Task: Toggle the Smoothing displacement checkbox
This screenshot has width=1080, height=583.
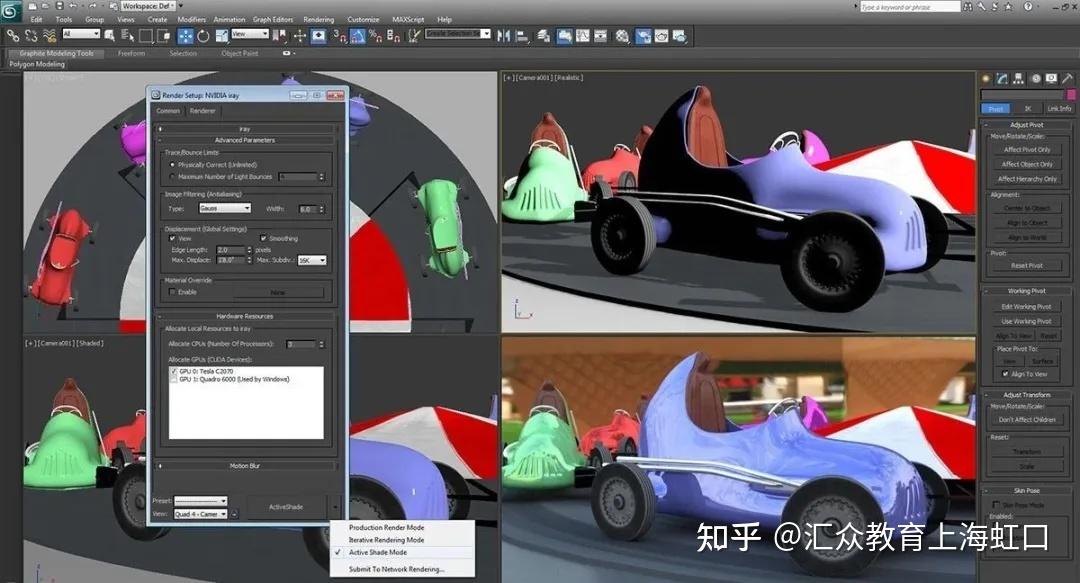Action: point(262,239)
